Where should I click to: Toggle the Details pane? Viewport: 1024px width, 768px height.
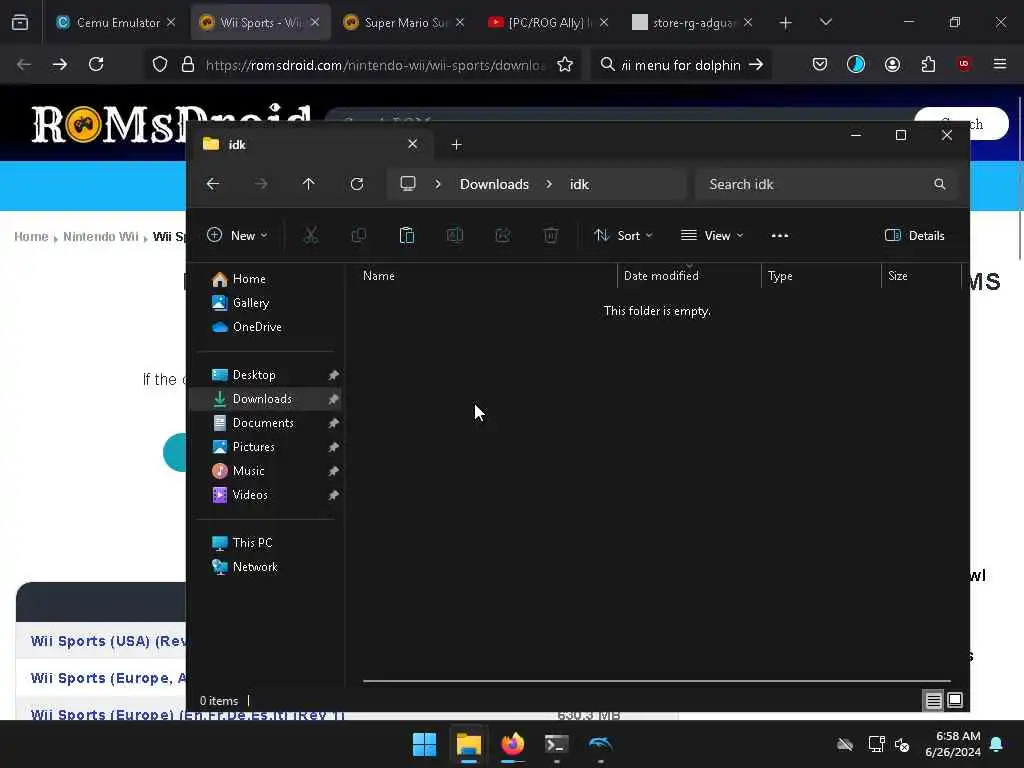click(x=914, y=236)
